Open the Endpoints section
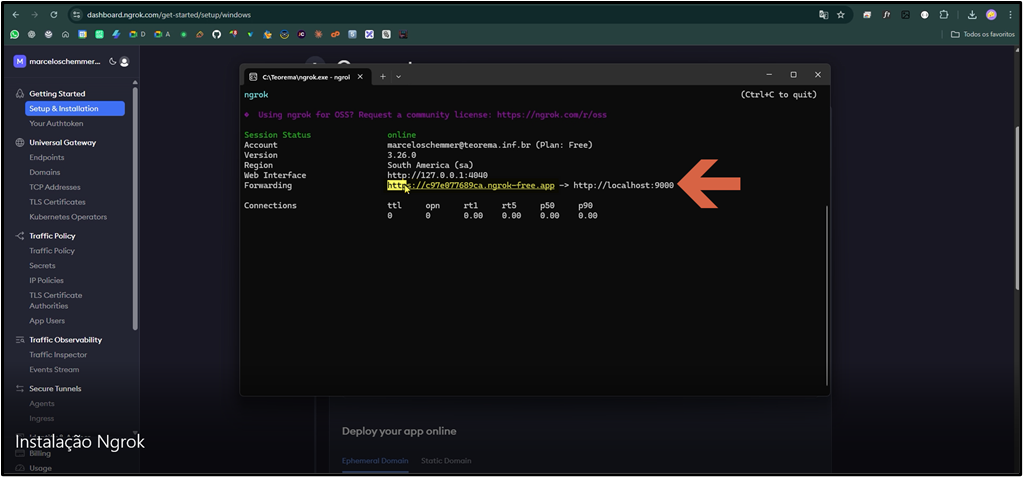The width and height of the screenshot is (1023, 477). tap(46, 157)
